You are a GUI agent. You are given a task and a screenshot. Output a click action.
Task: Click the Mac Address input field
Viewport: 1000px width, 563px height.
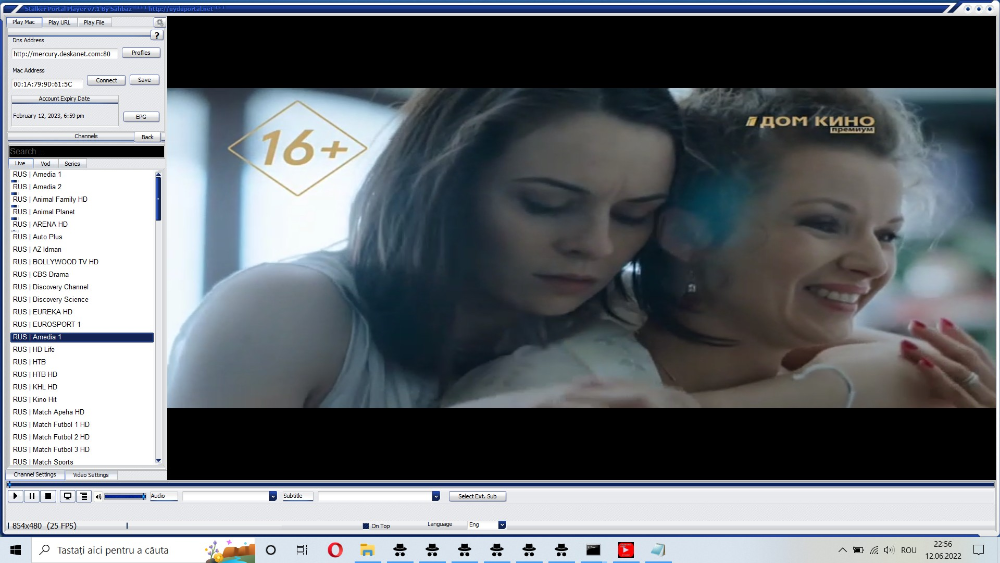[47, 84]
